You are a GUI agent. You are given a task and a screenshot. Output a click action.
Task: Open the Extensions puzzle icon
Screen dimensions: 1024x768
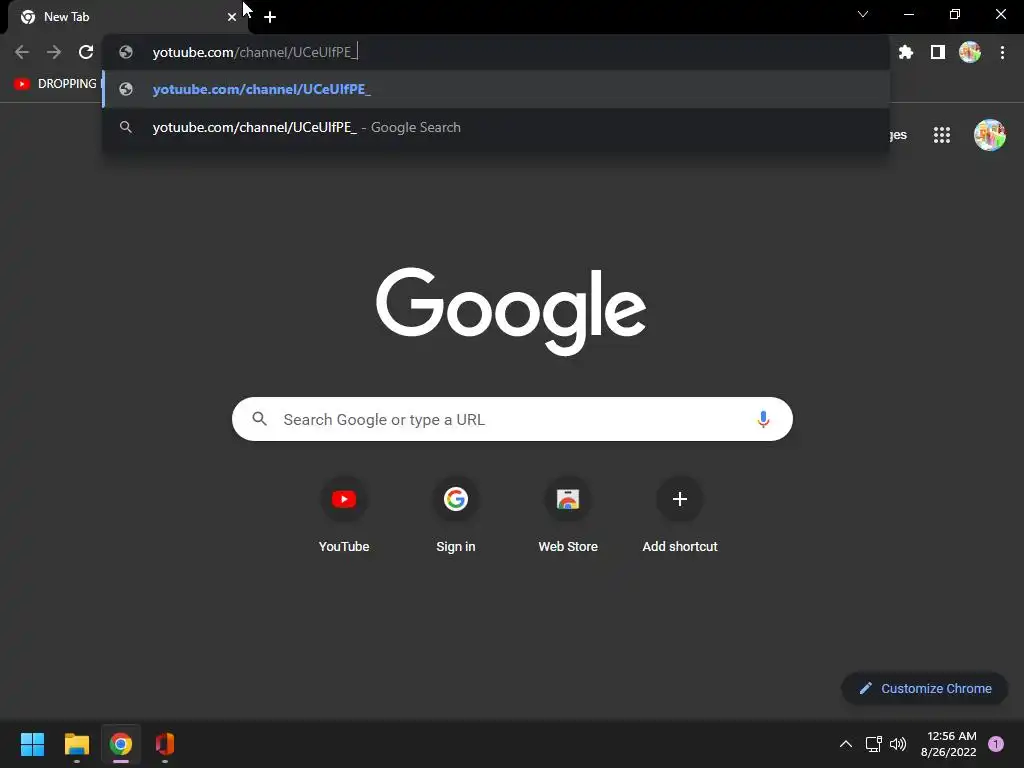click(x=906, y=52)
